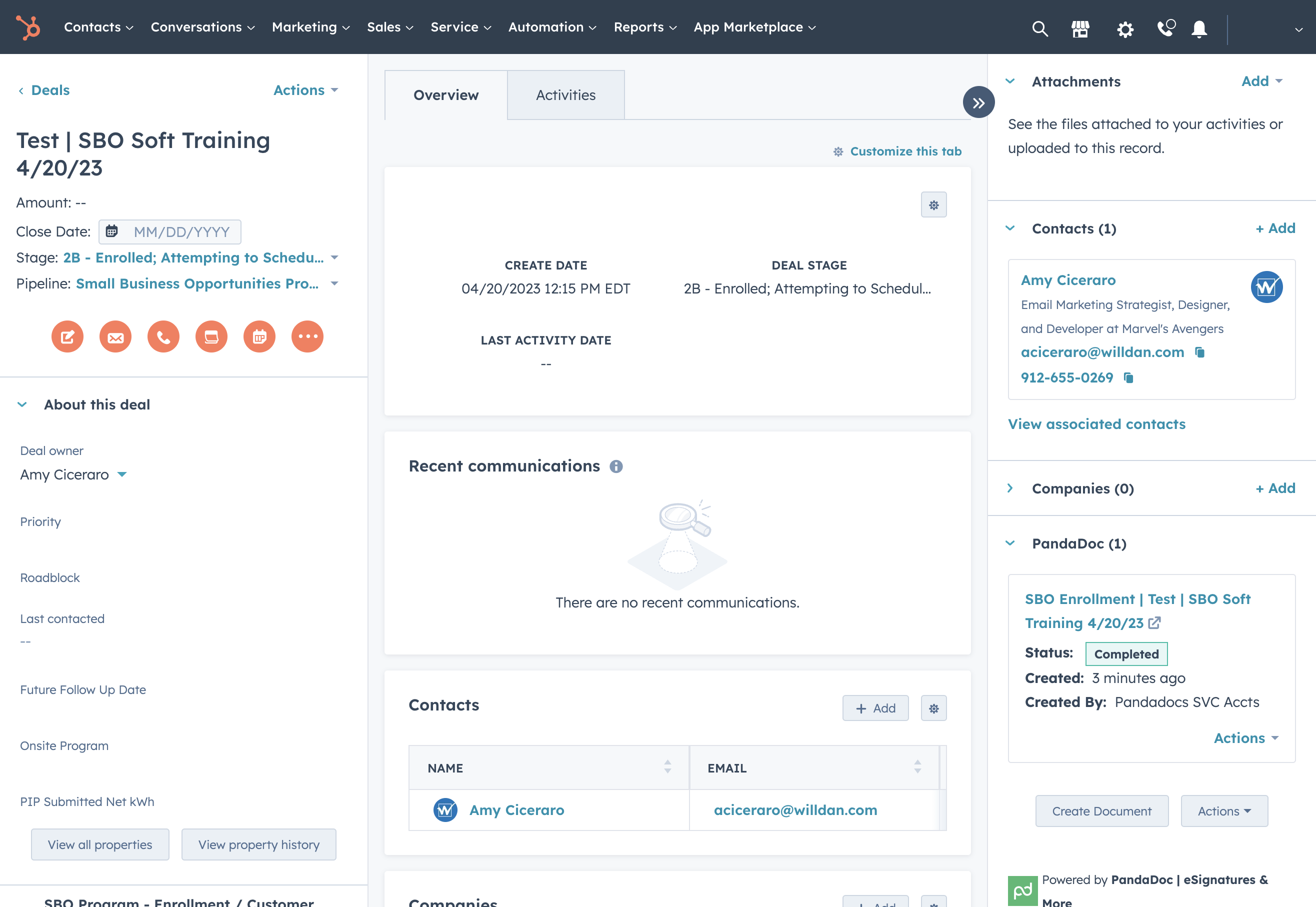Open the Stage dropdown for the deal
Viewport: 1316px width, 907px height.
[201, 258]
